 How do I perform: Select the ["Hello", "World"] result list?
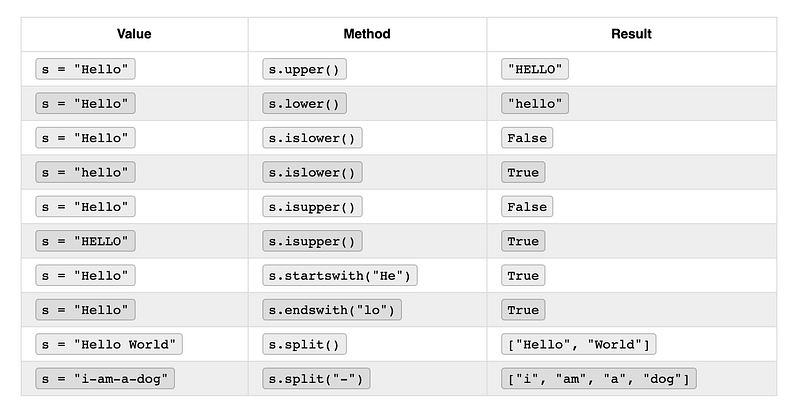(579, 344)
